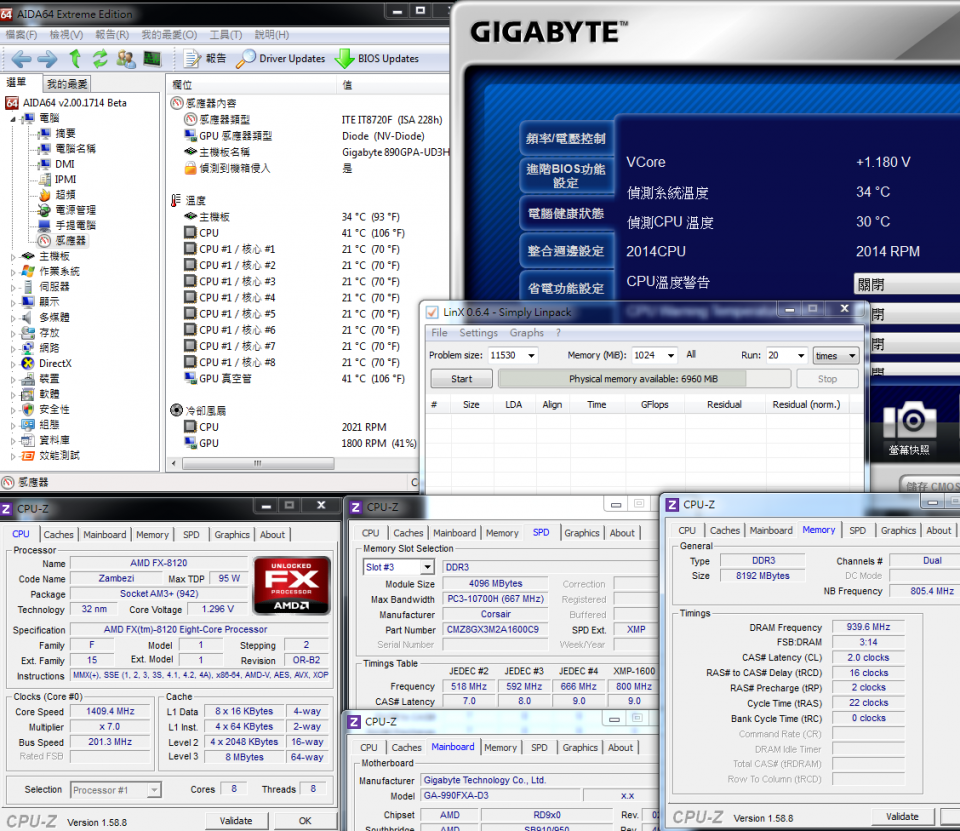Screen dimensions: 960x831
Task: Select the 感應器 sensors icon in the tree
Action: click(45, 240)
